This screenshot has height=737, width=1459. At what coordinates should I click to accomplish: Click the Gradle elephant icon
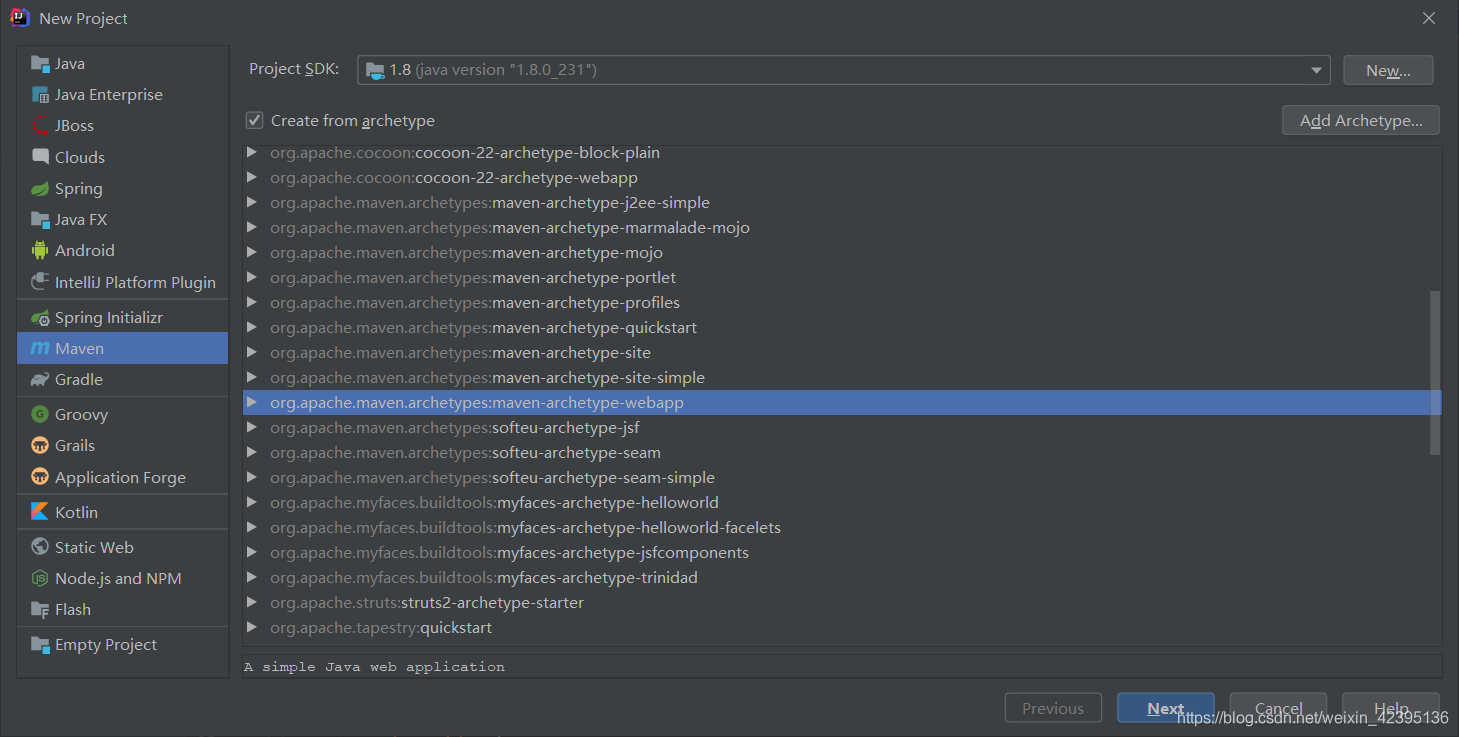pyautogui.click(x=40, y=379)
